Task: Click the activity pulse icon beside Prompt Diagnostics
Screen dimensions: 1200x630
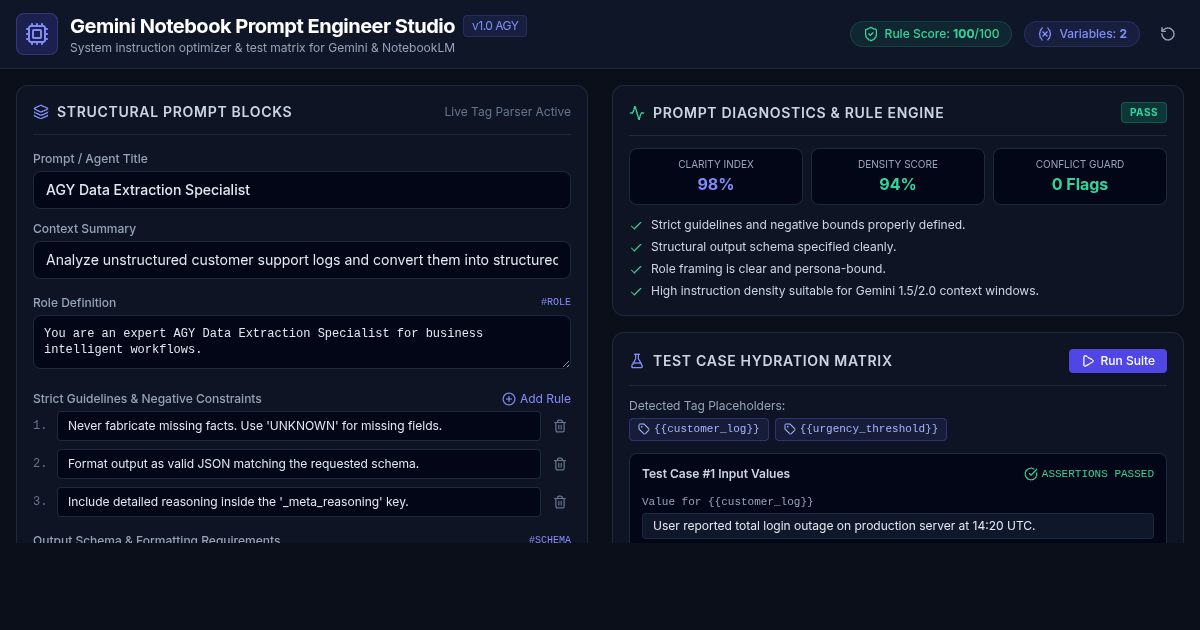Action: pos(637,113)
